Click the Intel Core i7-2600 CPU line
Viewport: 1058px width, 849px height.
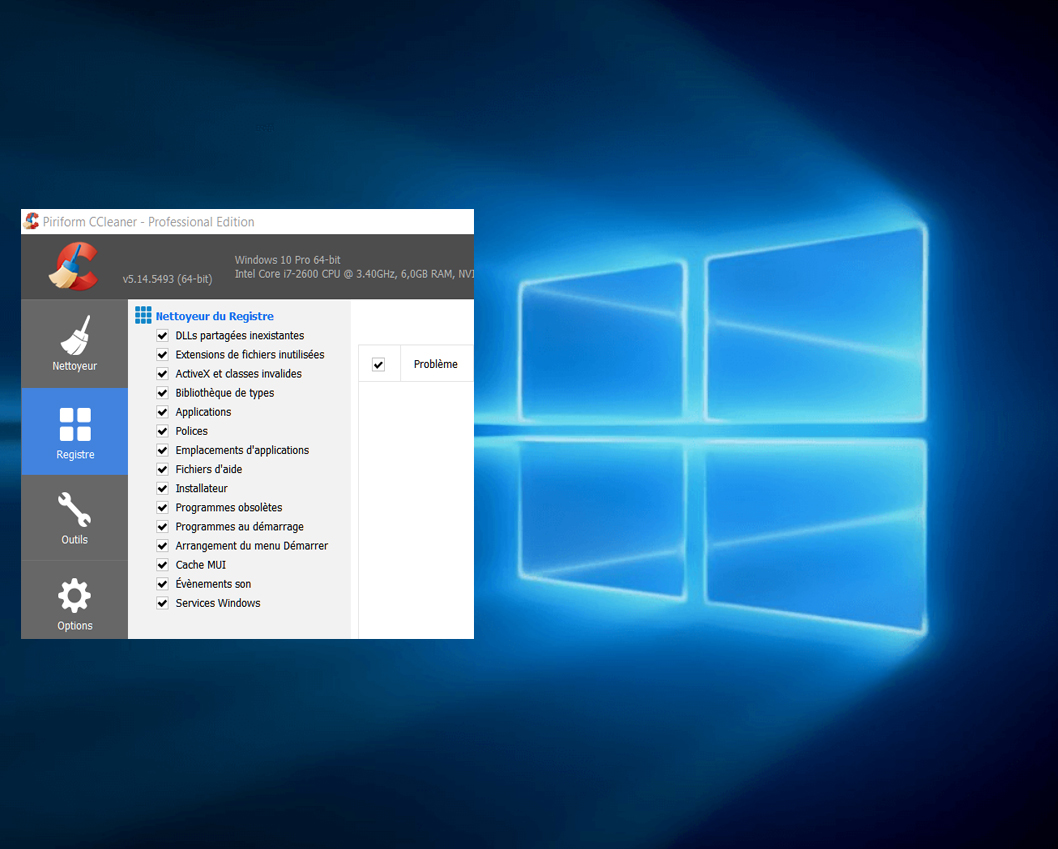(354, 274)
